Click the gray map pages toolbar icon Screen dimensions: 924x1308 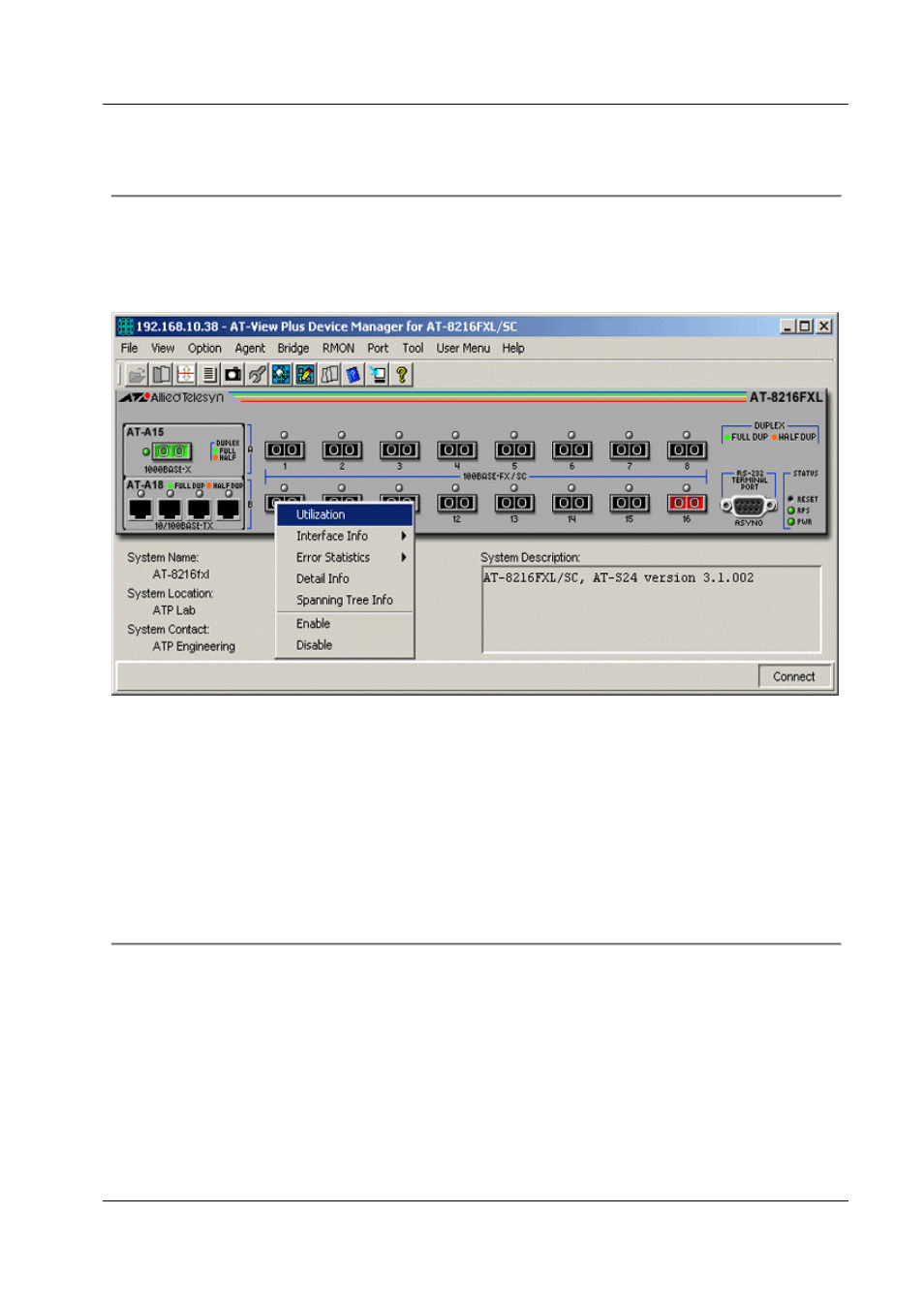[329, 374]
